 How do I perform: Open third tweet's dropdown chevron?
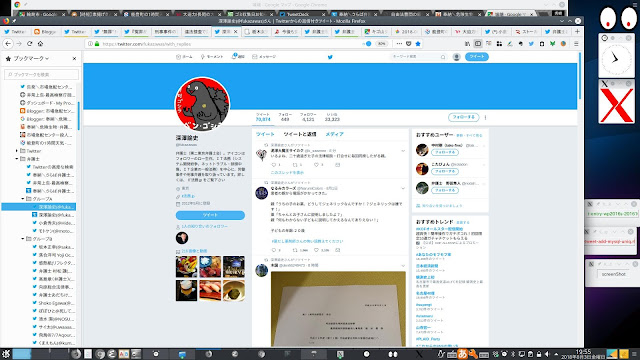tap(403, 266)
